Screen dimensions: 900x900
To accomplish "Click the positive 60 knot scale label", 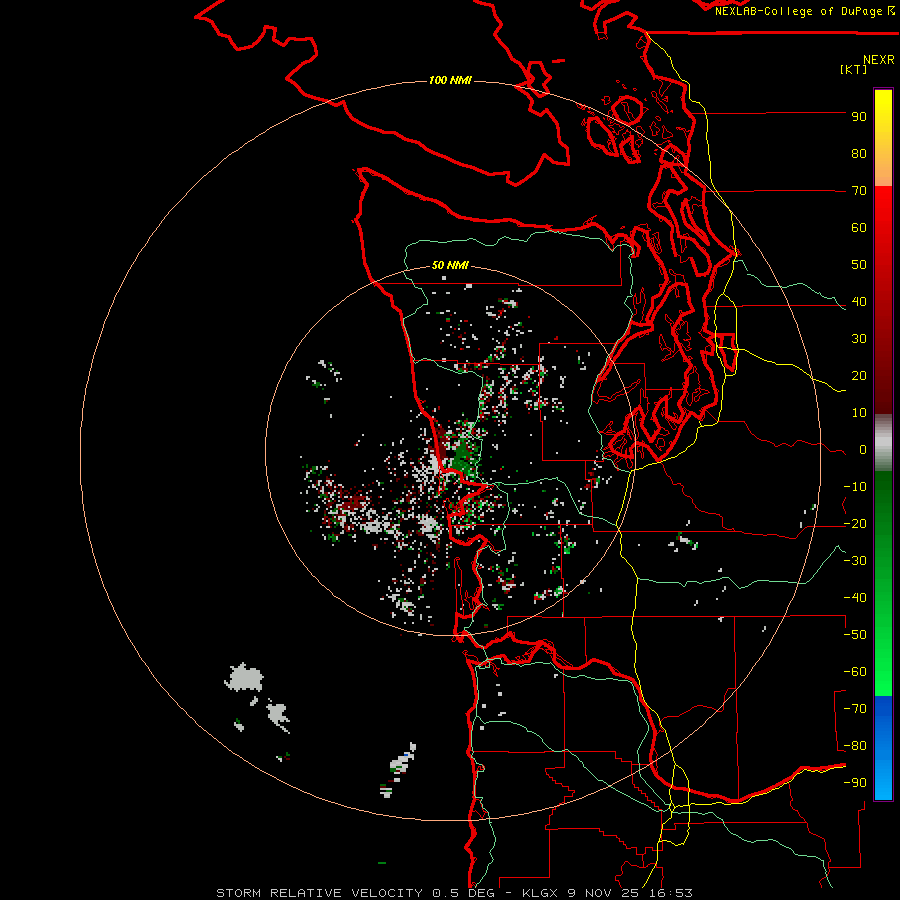I will (x=859, y=228).
